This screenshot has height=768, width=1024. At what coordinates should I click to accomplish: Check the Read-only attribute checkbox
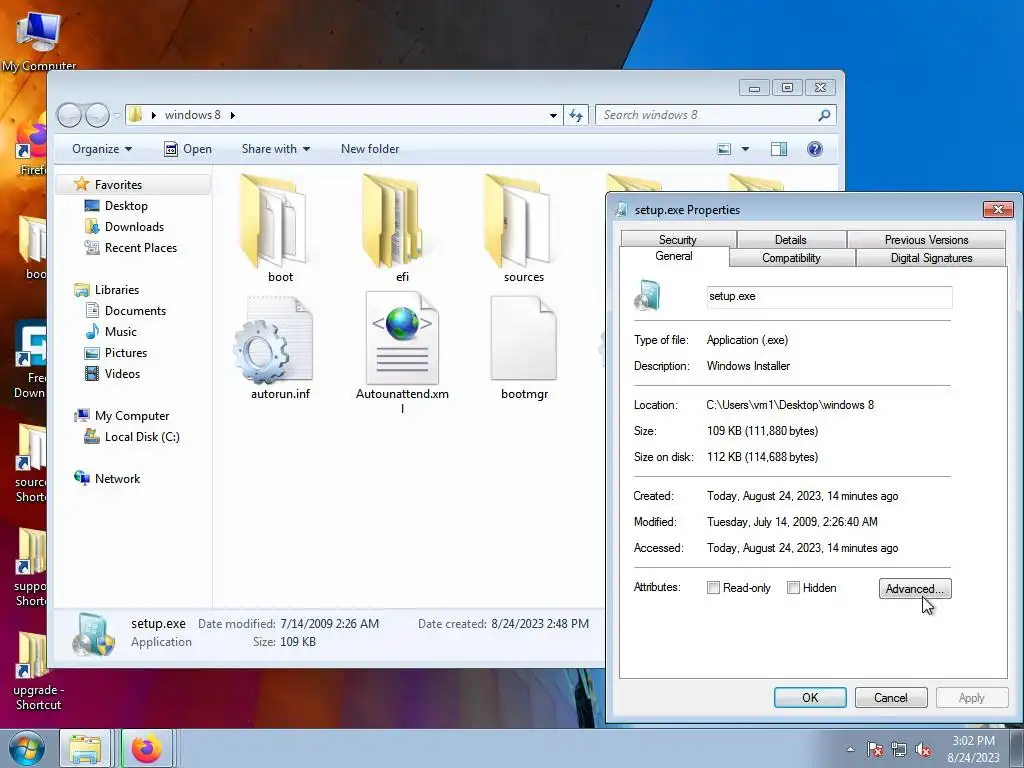click(x=713, y=588)
